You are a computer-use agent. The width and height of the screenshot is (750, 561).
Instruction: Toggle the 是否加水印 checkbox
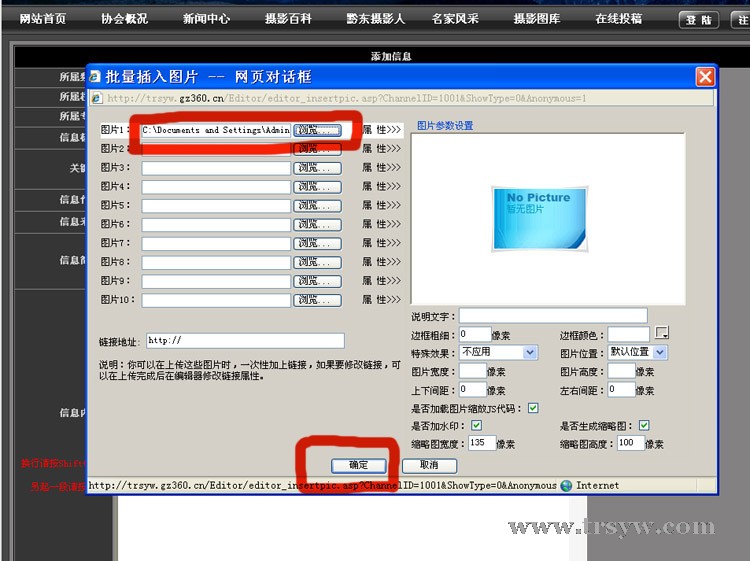[x=477, y=426]
